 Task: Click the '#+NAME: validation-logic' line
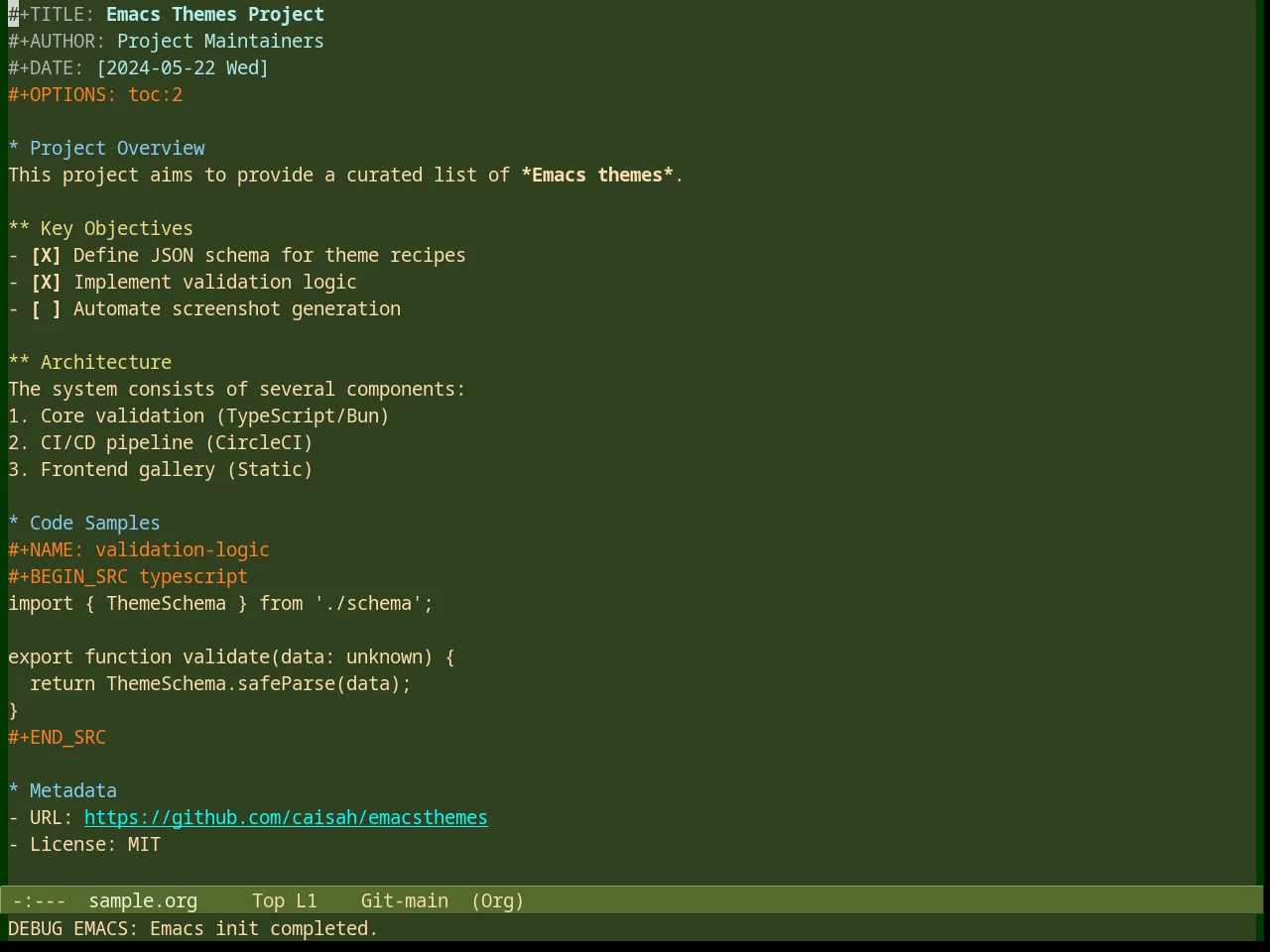click(139, 550)
